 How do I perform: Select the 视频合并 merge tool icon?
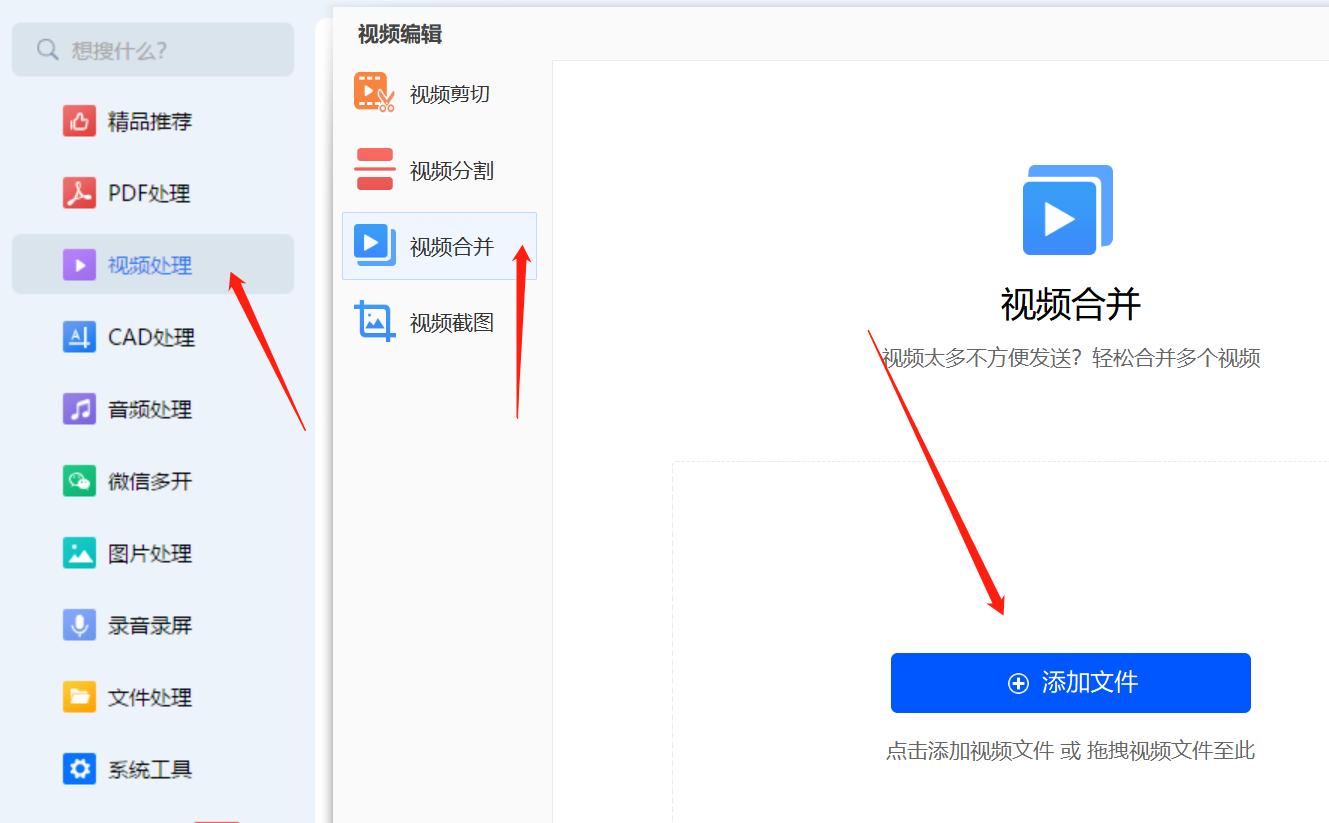point(373,245)
